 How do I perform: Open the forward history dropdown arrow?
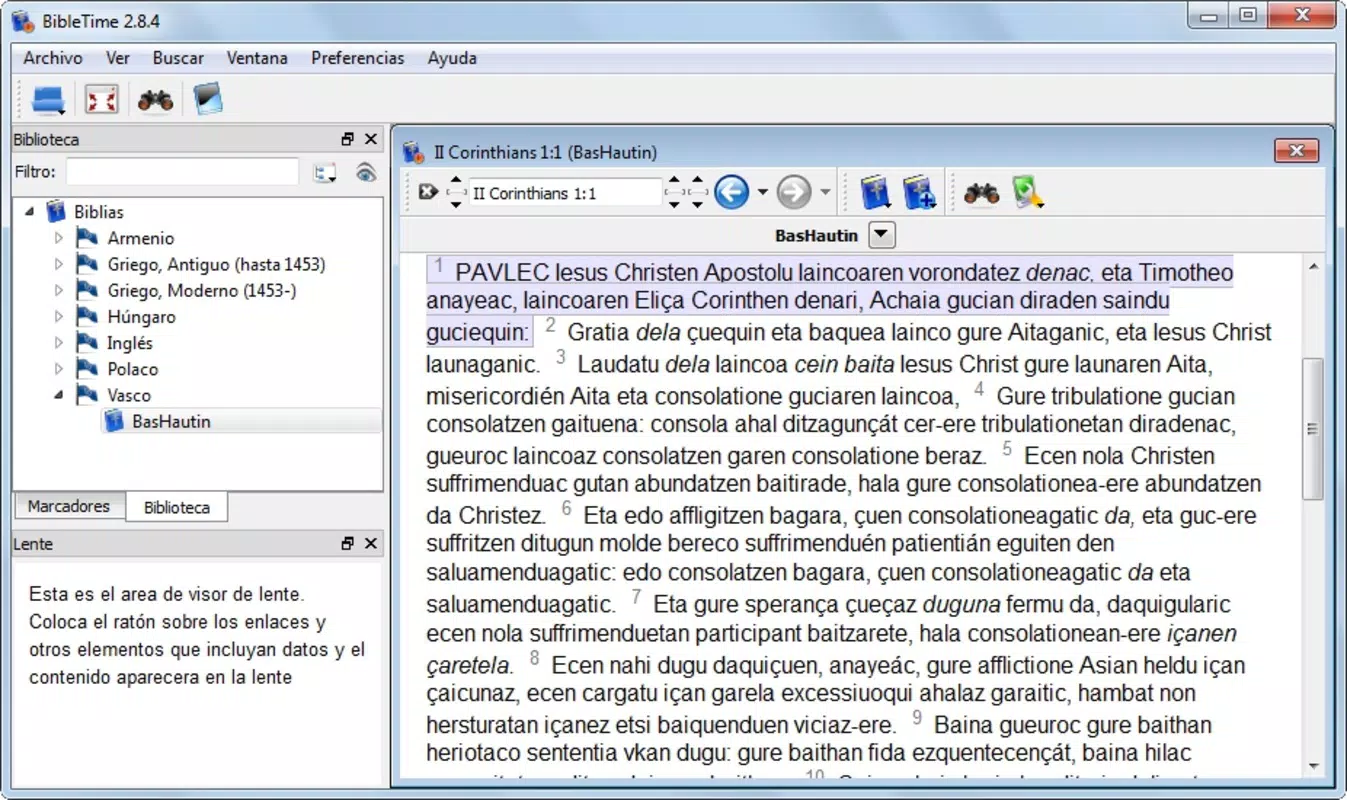coord(825,192)
